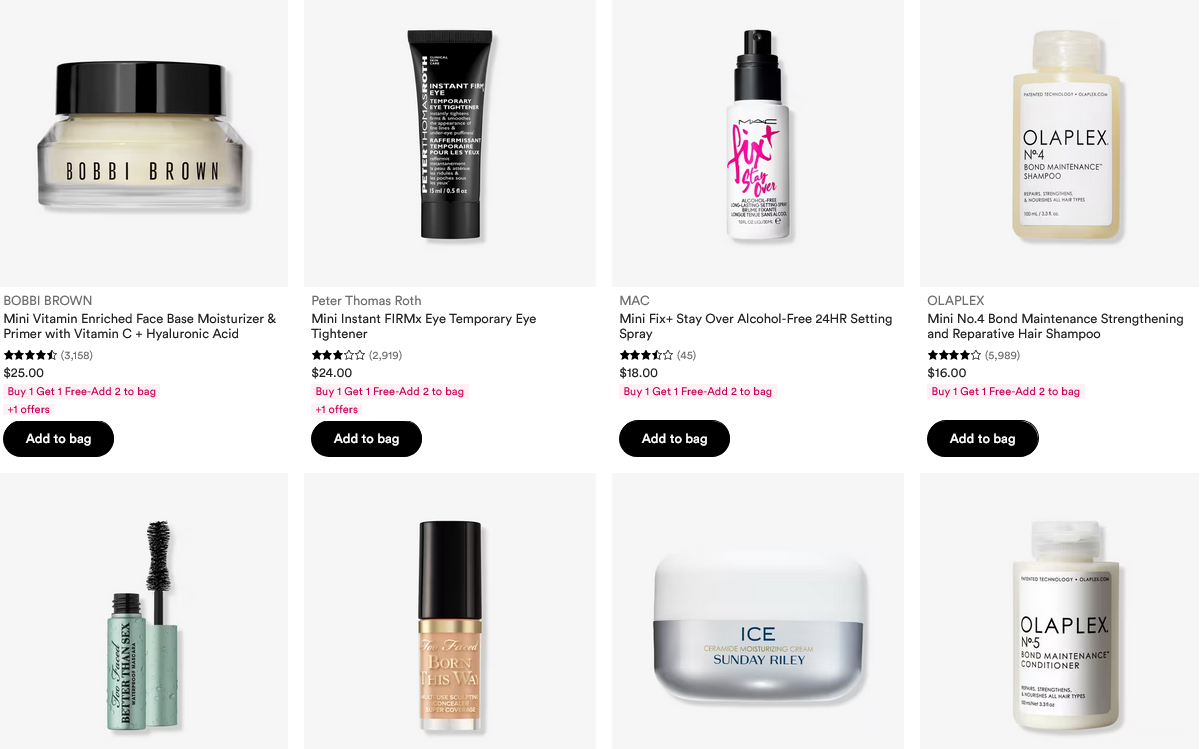Open Mini Instant FIRMx Eye Tightener link
Image resolution: width=1200 pixels, height=749 pixels.
(x=424, y=326)
